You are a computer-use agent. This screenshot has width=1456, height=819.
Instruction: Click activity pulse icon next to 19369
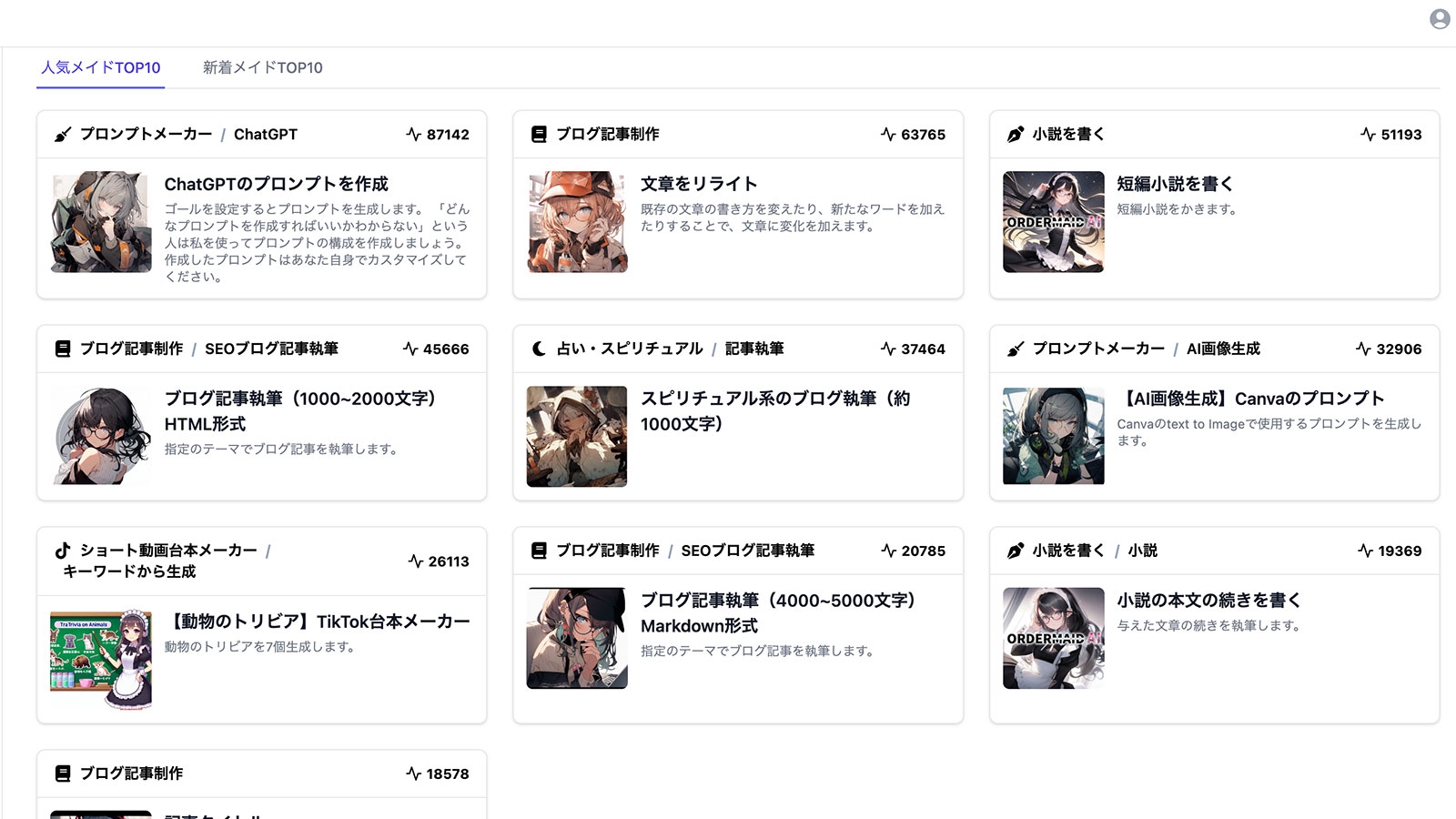pyautogui.click(x=1365, y=551)
